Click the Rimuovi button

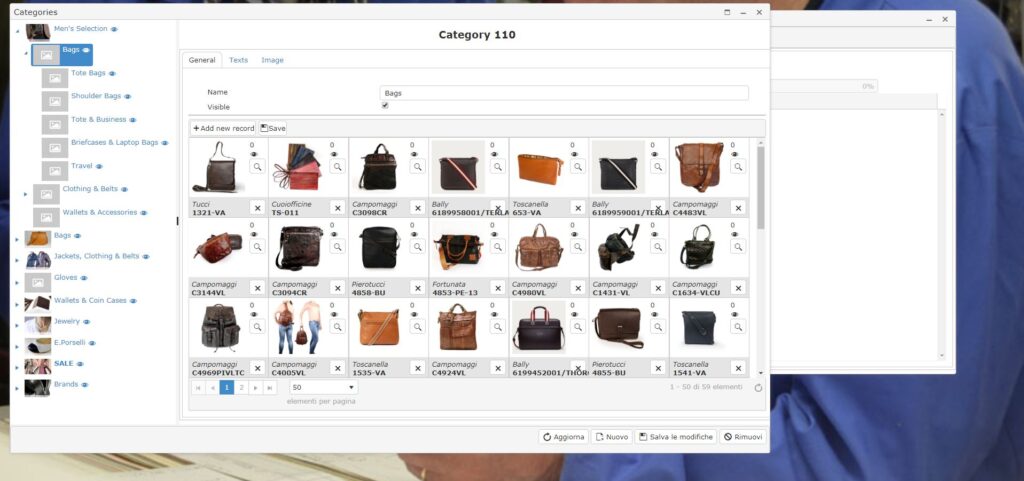(743, 437)
